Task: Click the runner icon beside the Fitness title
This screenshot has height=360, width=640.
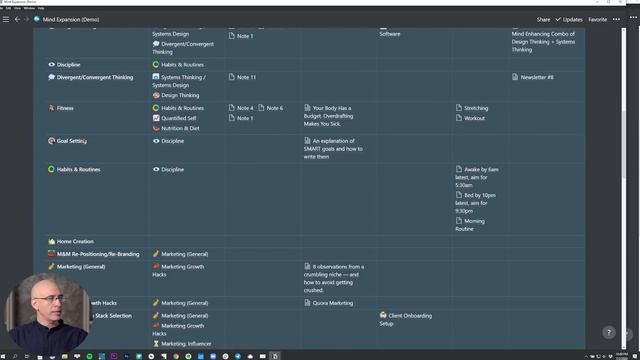Action: click(51, 108)
